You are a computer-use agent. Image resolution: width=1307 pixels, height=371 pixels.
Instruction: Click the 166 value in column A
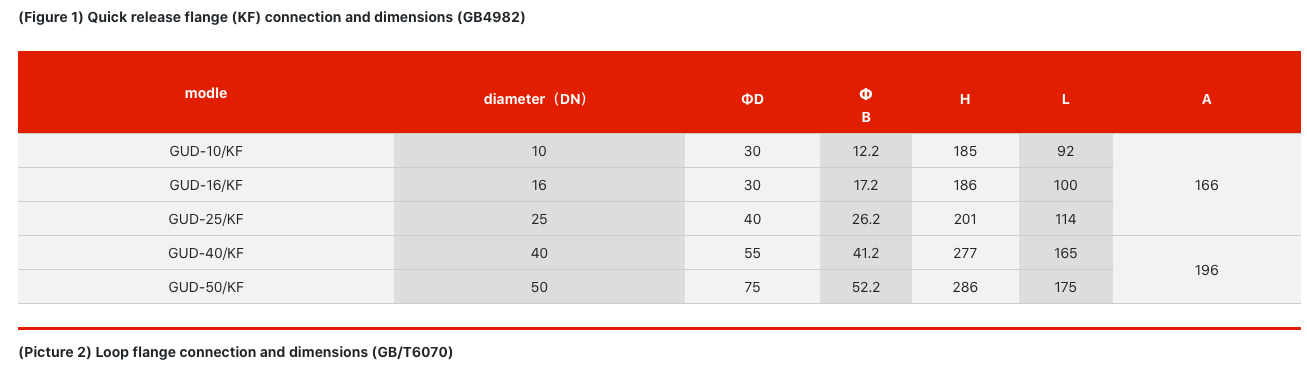[1207, 185]
